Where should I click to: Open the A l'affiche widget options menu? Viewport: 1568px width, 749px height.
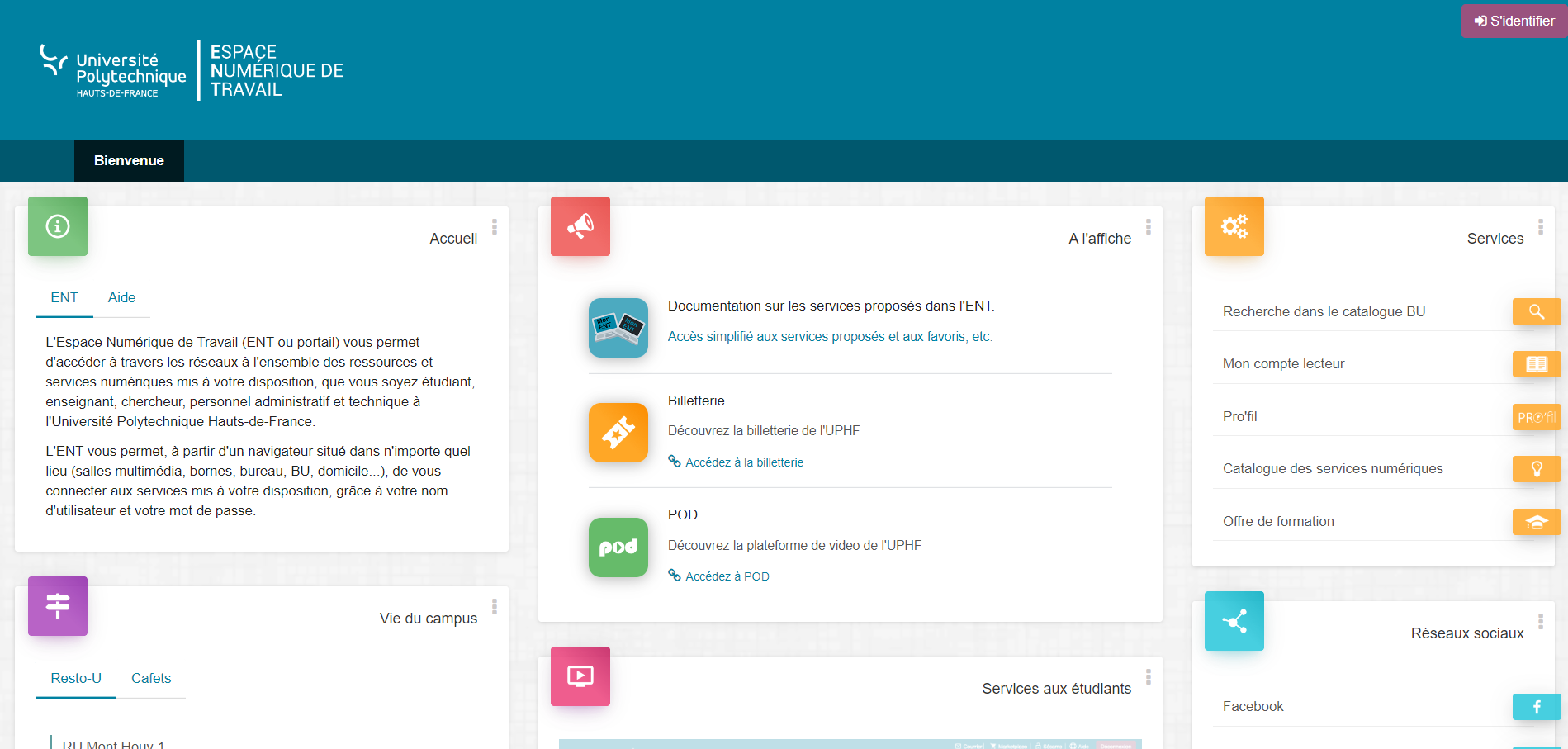[1147, 224]
